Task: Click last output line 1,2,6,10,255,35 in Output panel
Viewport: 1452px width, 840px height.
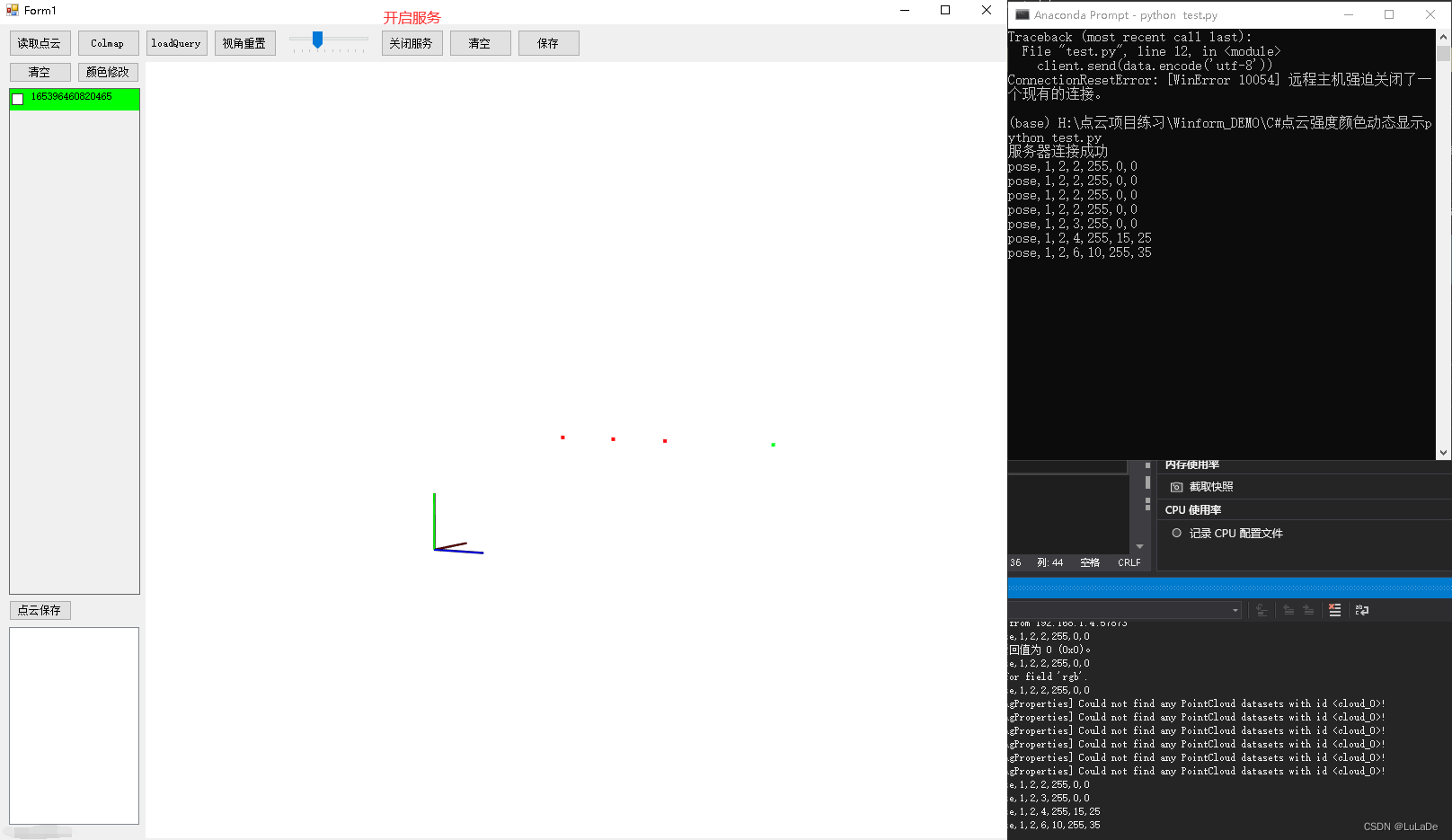Action: point(1055,825)
